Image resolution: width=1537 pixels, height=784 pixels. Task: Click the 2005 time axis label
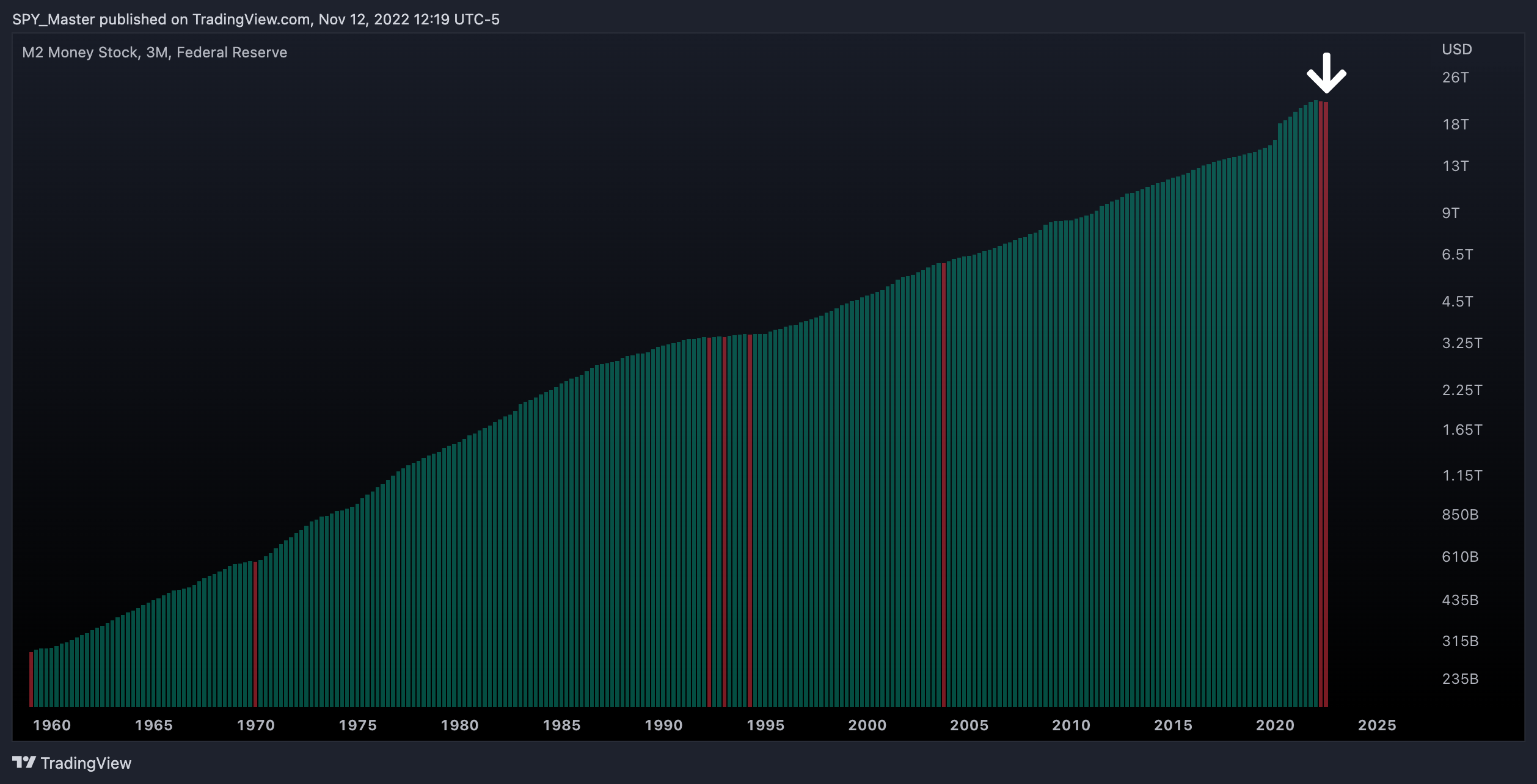pyautogui.click(x=969, y=725)
